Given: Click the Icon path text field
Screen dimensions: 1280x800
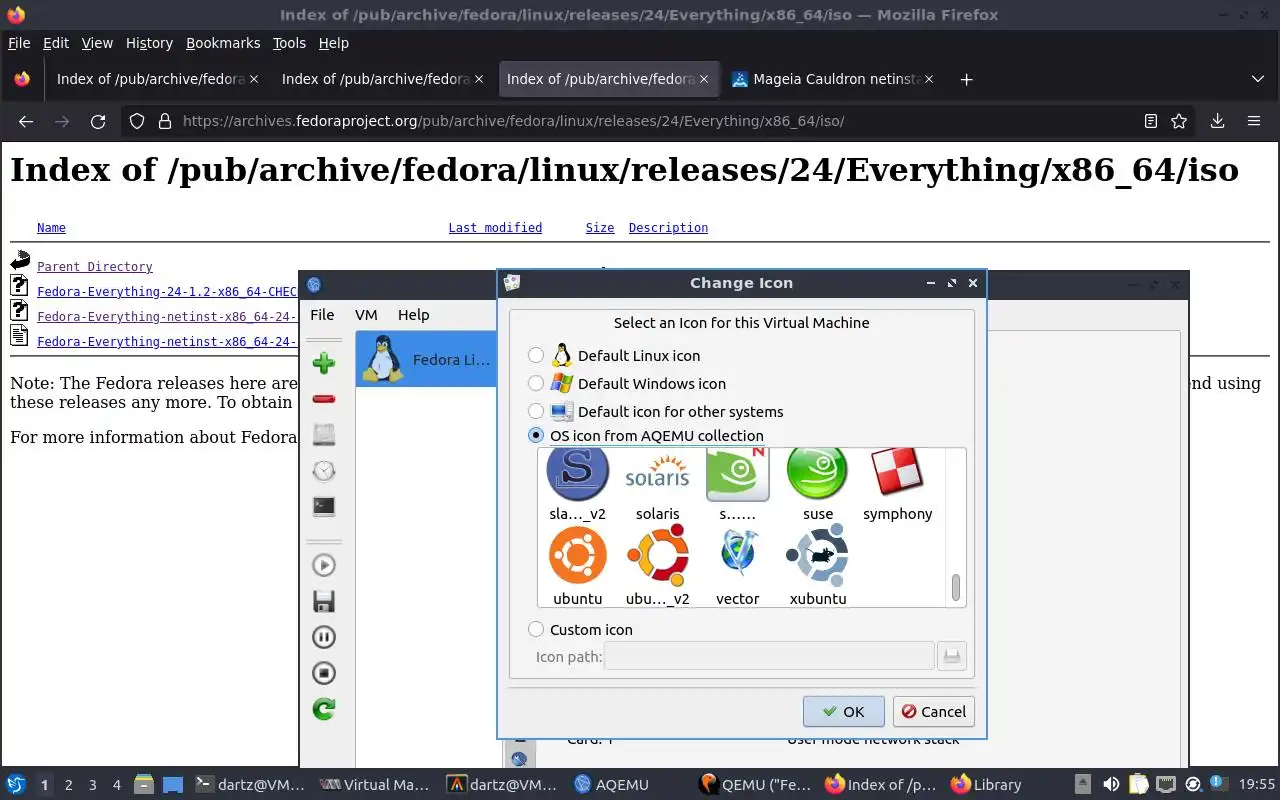Looking at the screenshot, I should point(769,656).
